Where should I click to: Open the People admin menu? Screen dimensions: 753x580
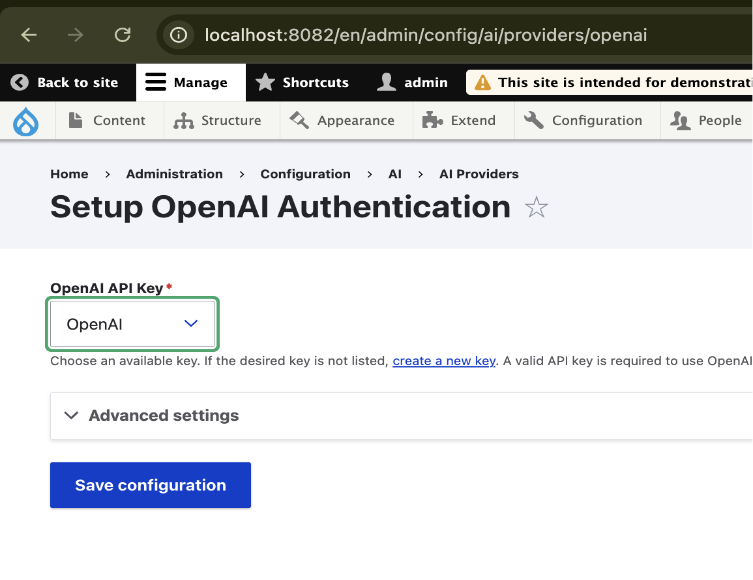706,121
